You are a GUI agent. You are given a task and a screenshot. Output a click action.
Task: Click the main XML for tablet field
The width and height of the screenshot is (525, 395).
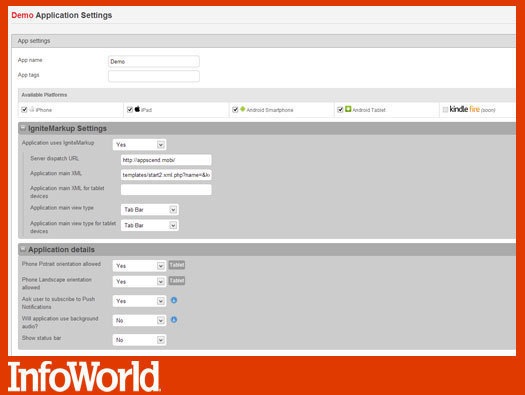(166, 189)
